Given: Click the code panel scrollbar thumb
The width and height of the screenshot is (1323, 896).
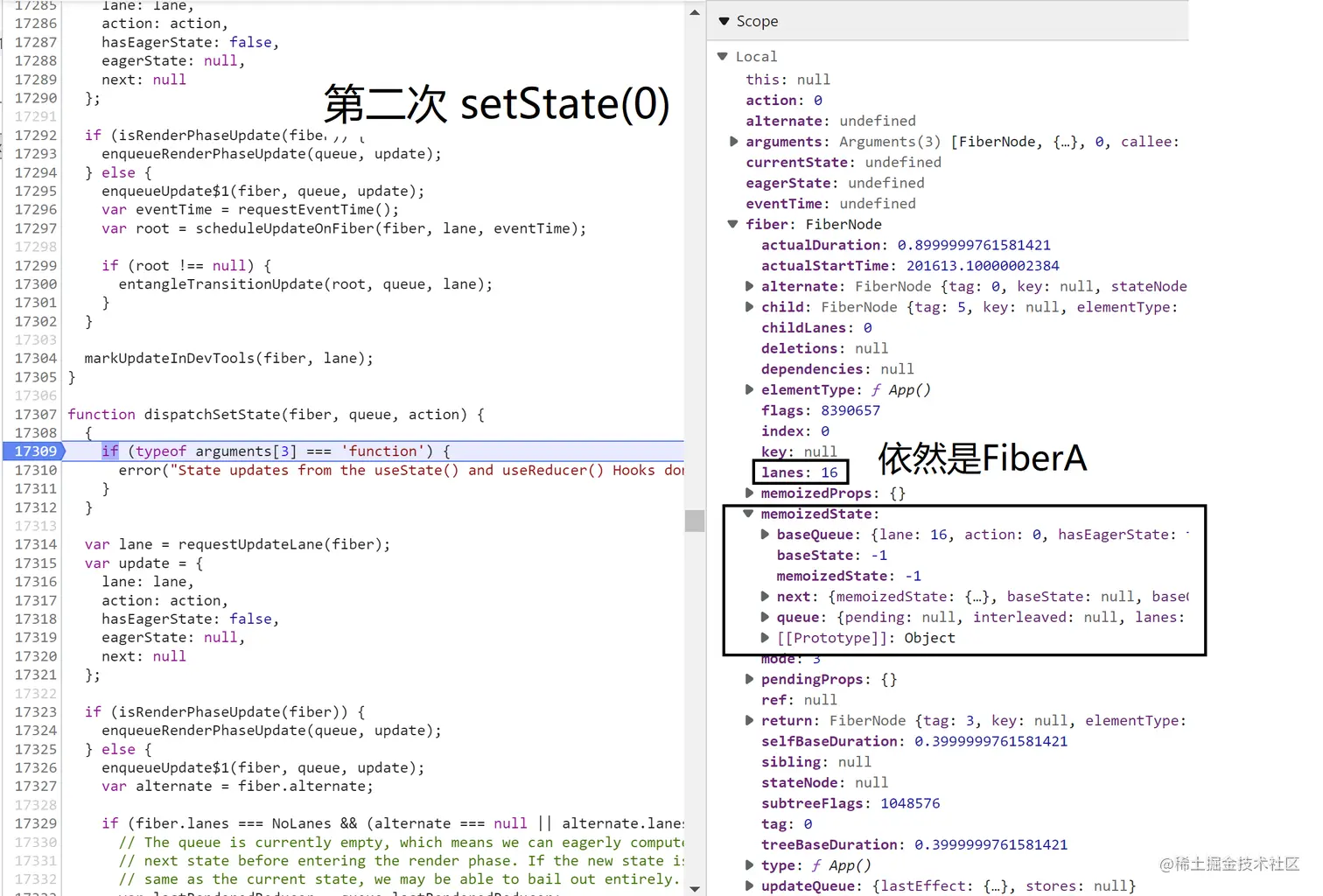Looking at the screenshot, I should point(694,521).
